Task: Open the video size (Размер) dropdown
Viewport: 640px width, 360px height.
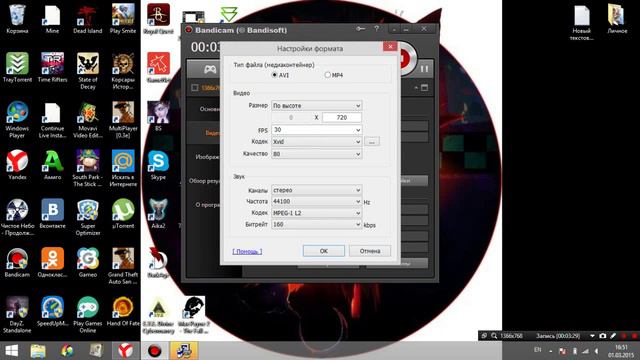Action: click(x=316, y=106)
